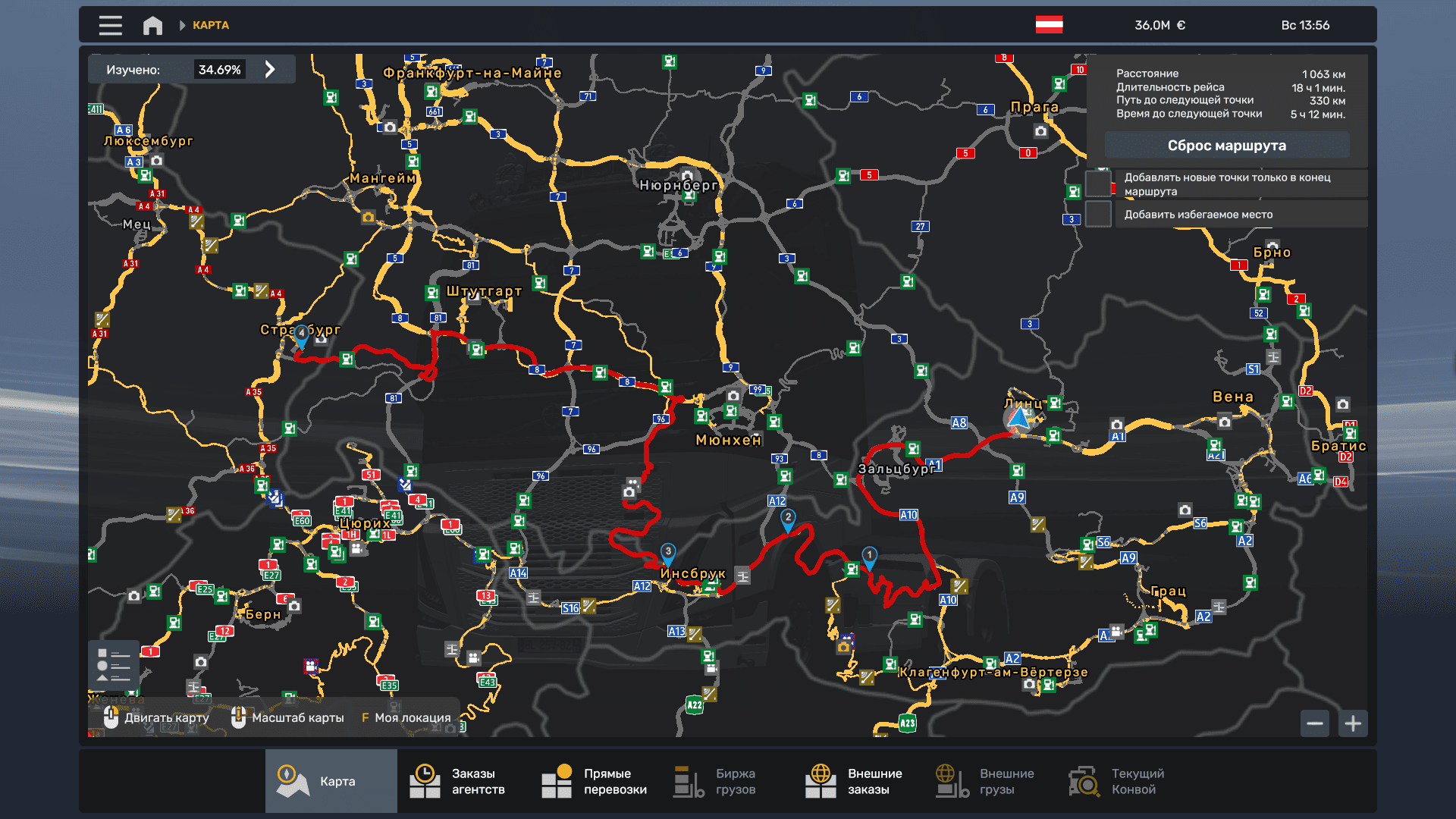The width and height of the screenshot is (1456, 819).
Task: Open Текущий конвой via truck icon
Action: point(1084,780)
